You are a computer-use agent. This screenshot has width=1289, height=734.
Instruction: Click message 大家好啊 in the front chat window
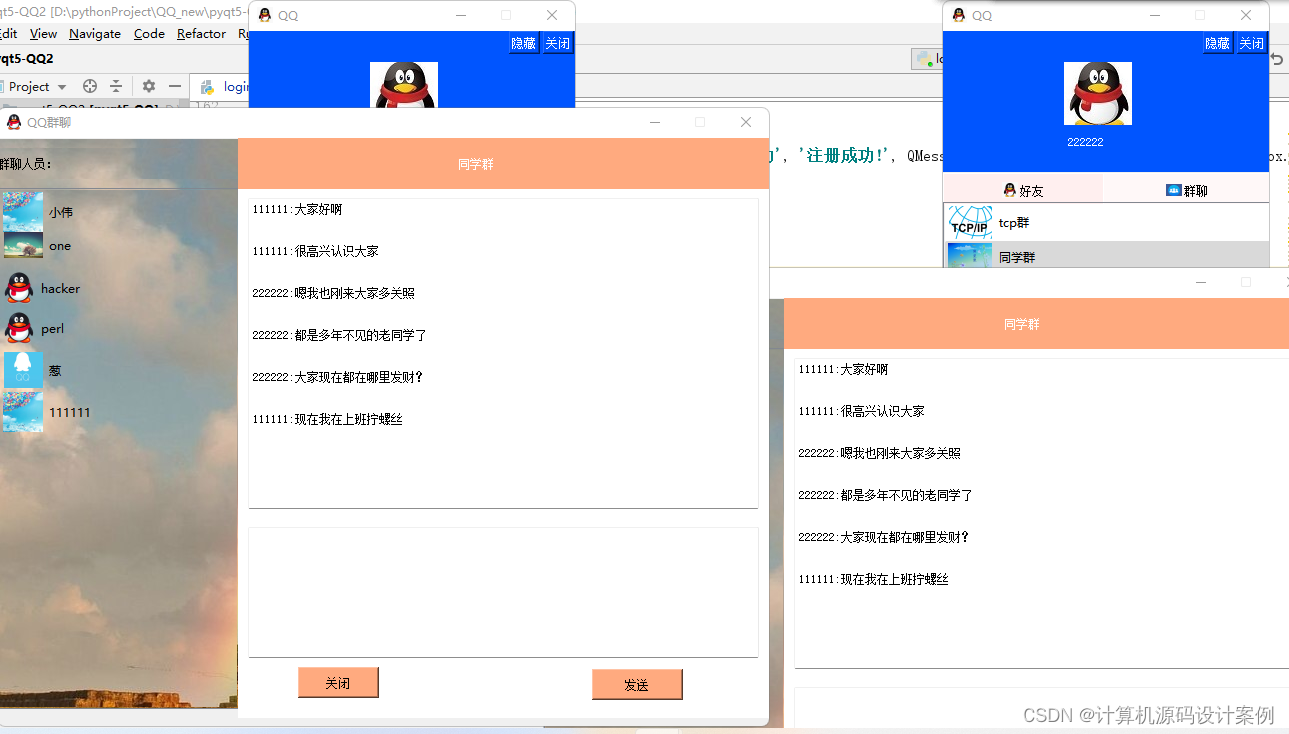point(318,209)
